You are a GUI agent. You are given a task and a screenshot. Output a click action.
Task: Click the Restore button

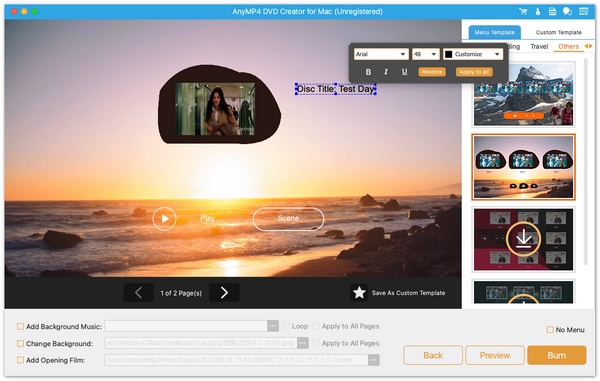432,72
